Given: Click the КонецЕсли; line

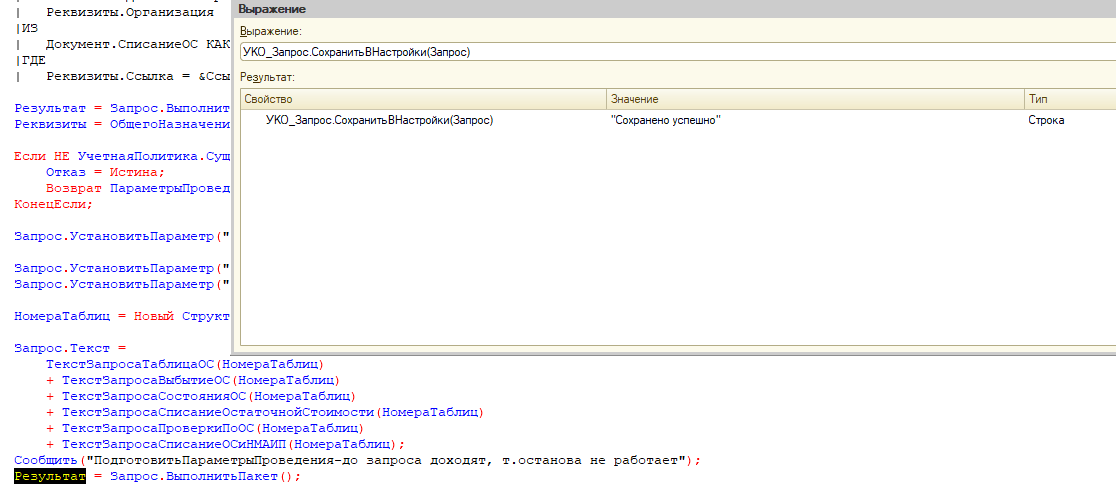Looking at the screenshot, I should pos(53,204).
